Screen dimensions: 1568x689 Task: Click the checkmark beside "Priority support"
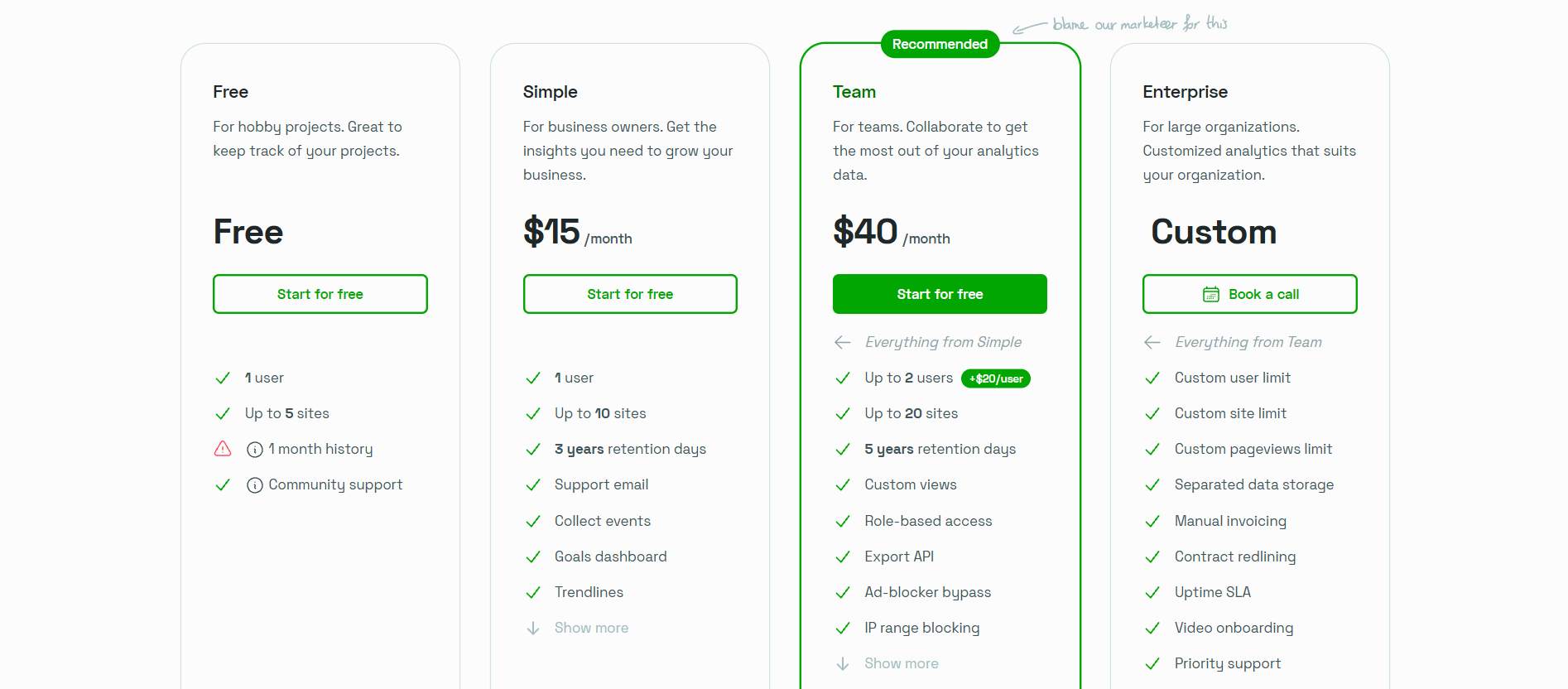(x=1152, y=663)
